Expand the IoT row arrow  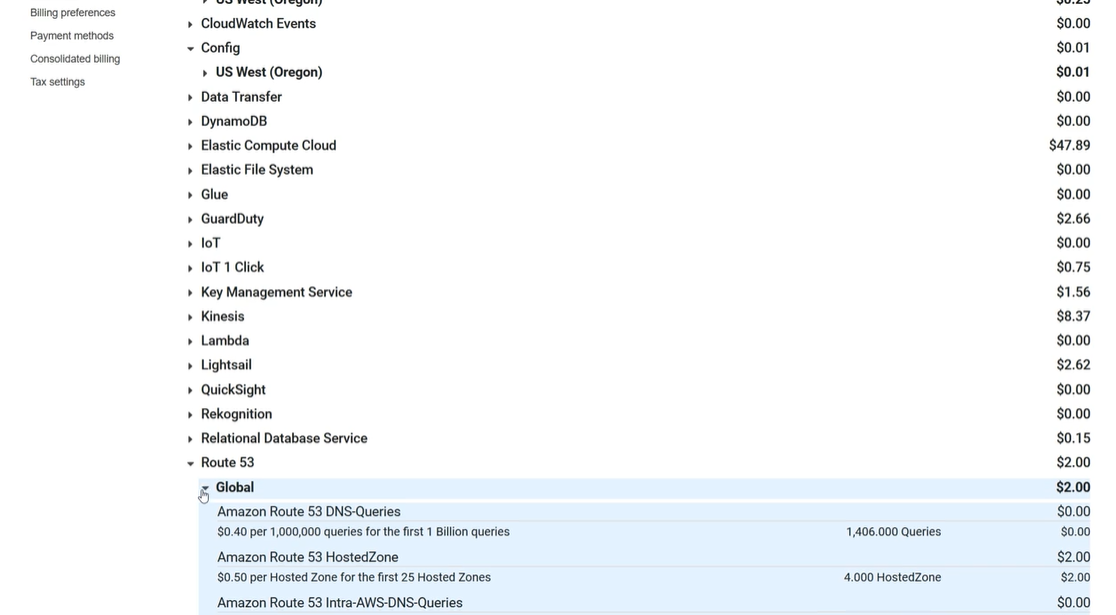pos(190,243)
